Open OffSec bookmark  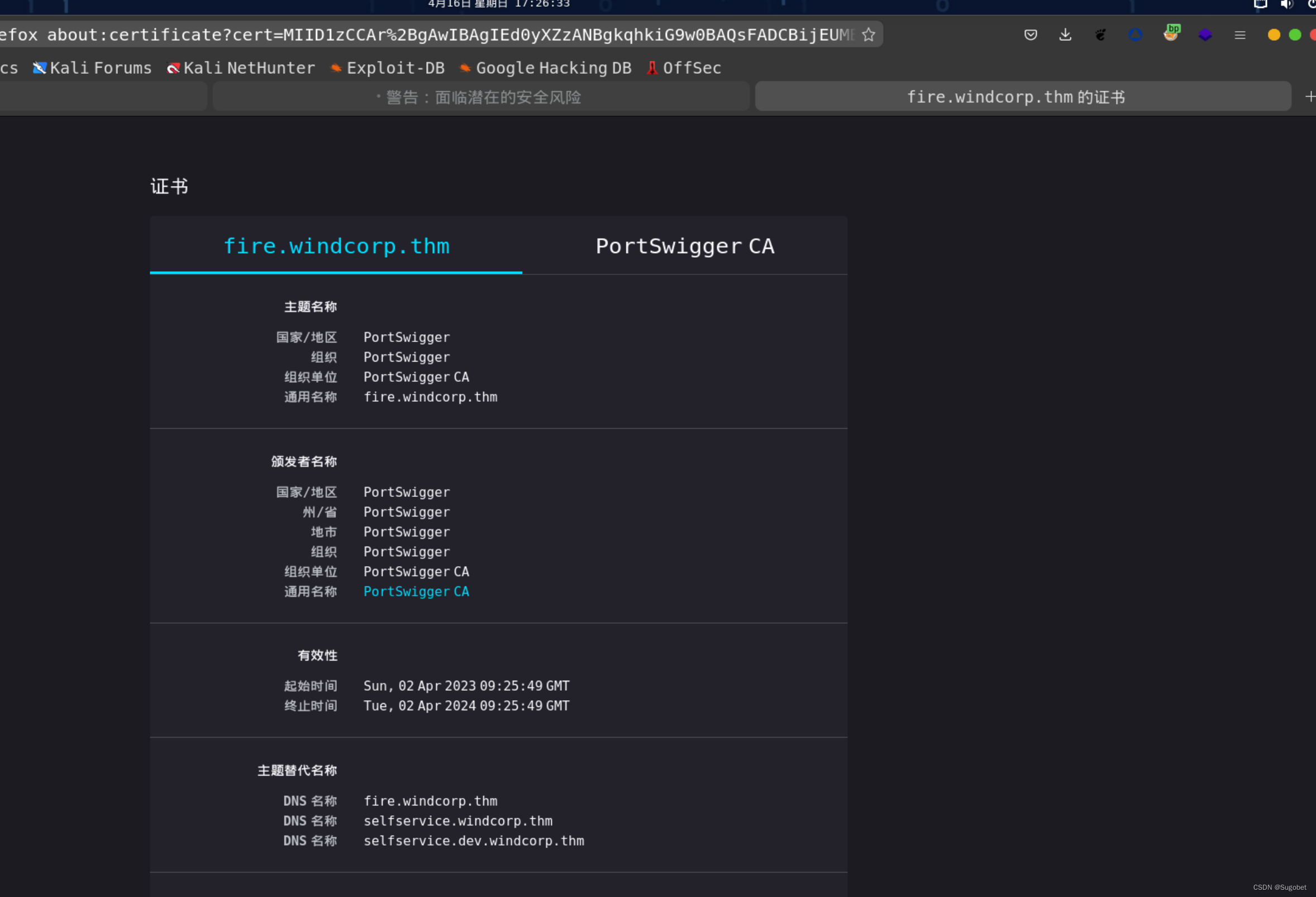tap(684, 68)
